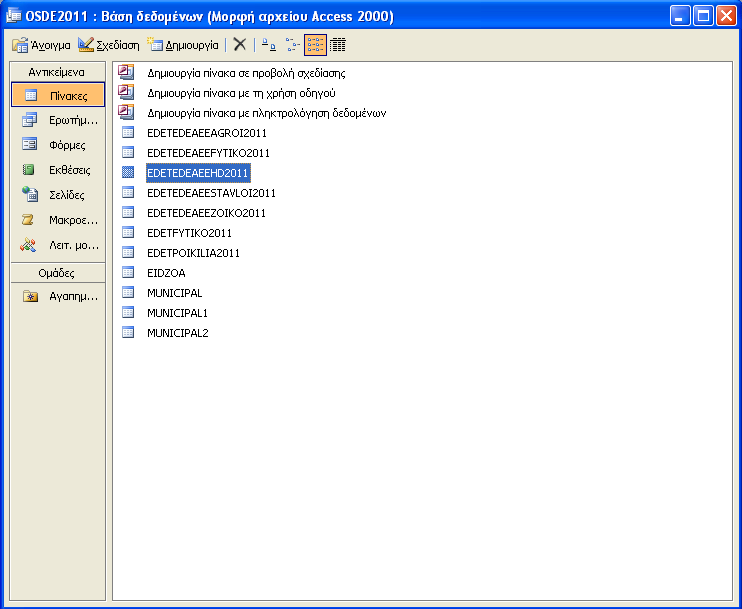
Task: Select Πίνακες (Tables) in objects bar
Action: point(58,95)
